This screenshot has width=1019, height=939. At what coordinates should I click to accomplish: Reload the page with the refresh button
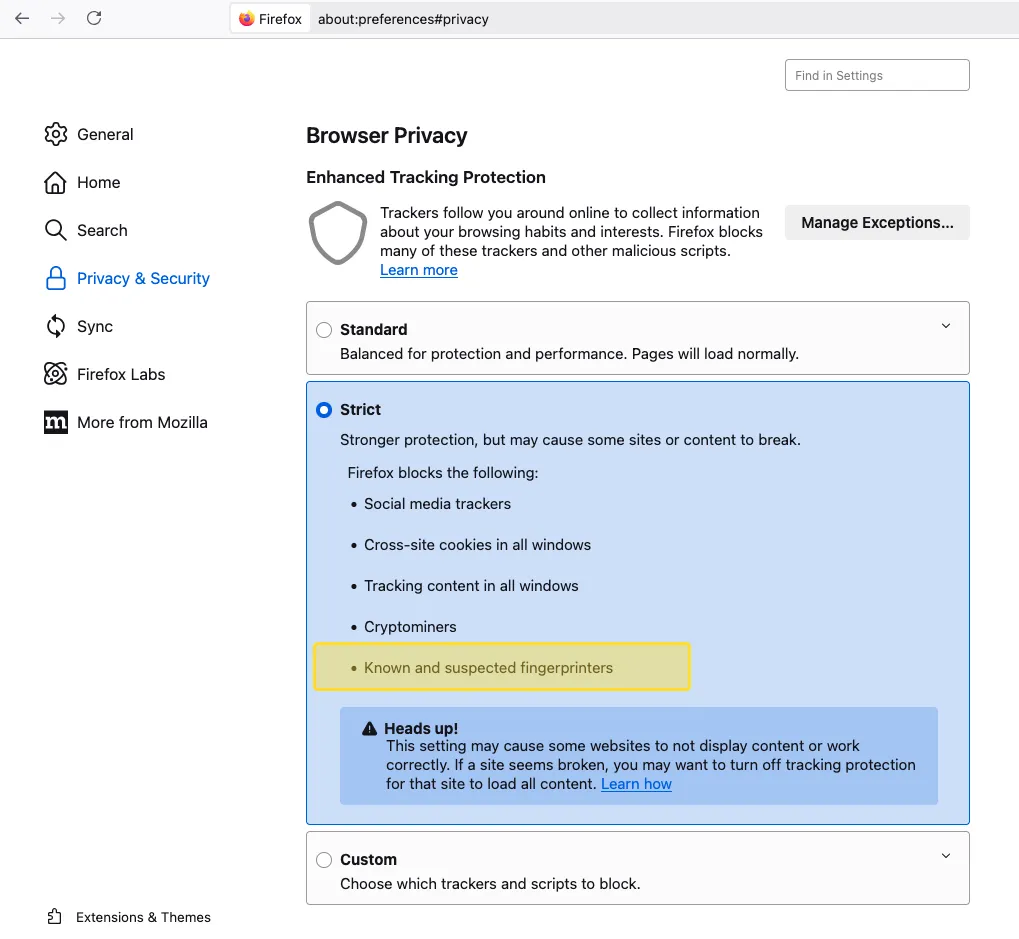[x=94, y=18]
